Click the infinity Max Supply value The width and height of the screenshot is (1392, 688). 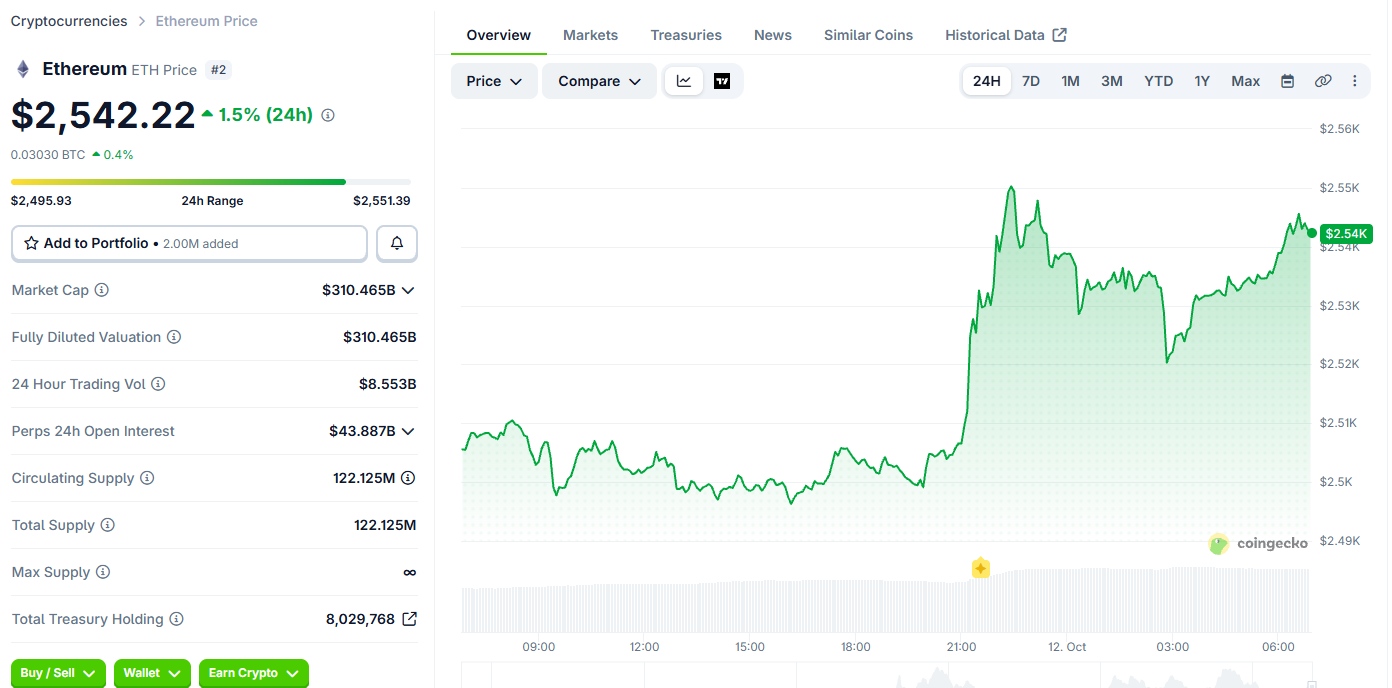409,572
